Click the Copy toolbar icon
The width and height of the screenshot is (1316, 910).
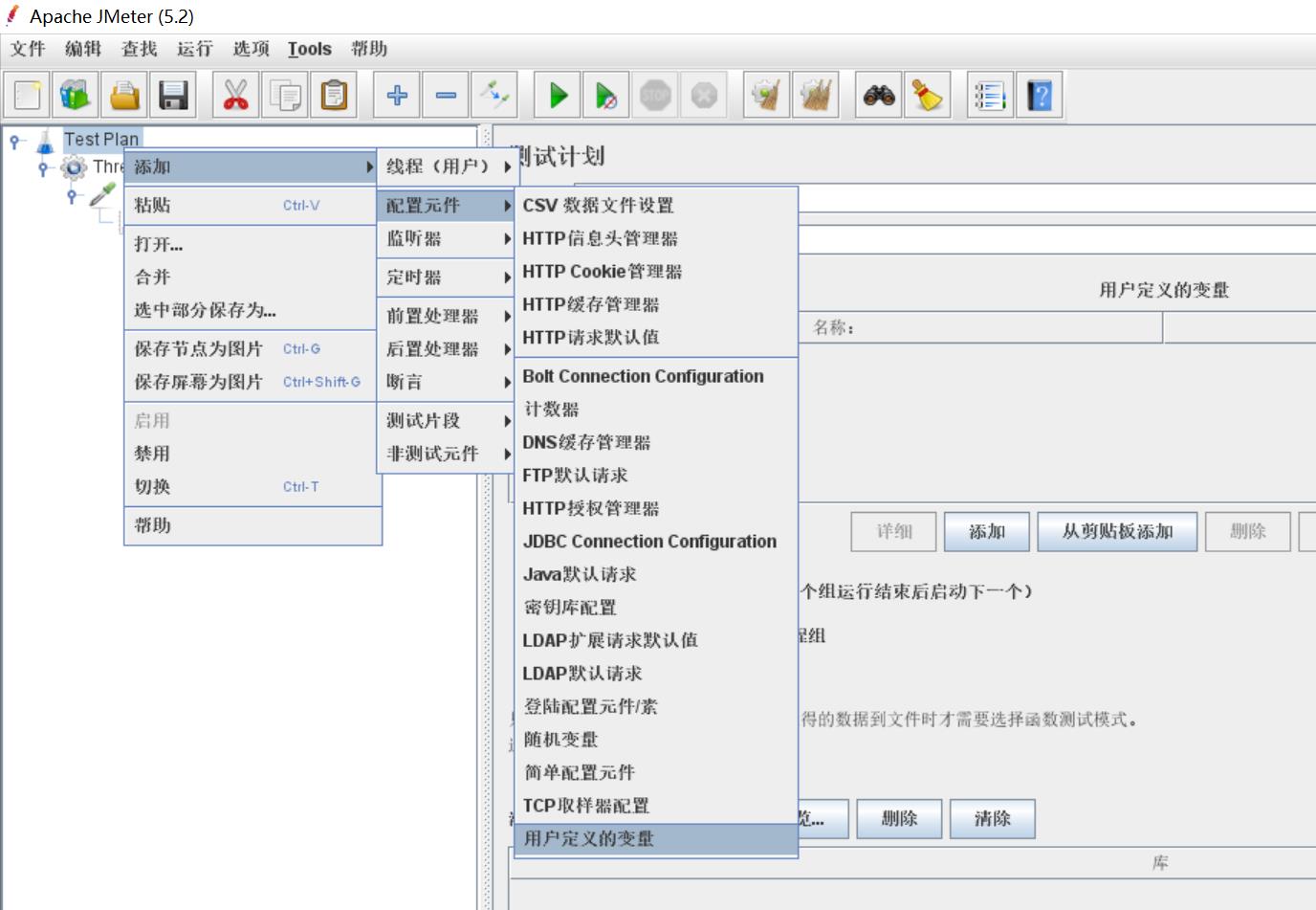point(285,95)
